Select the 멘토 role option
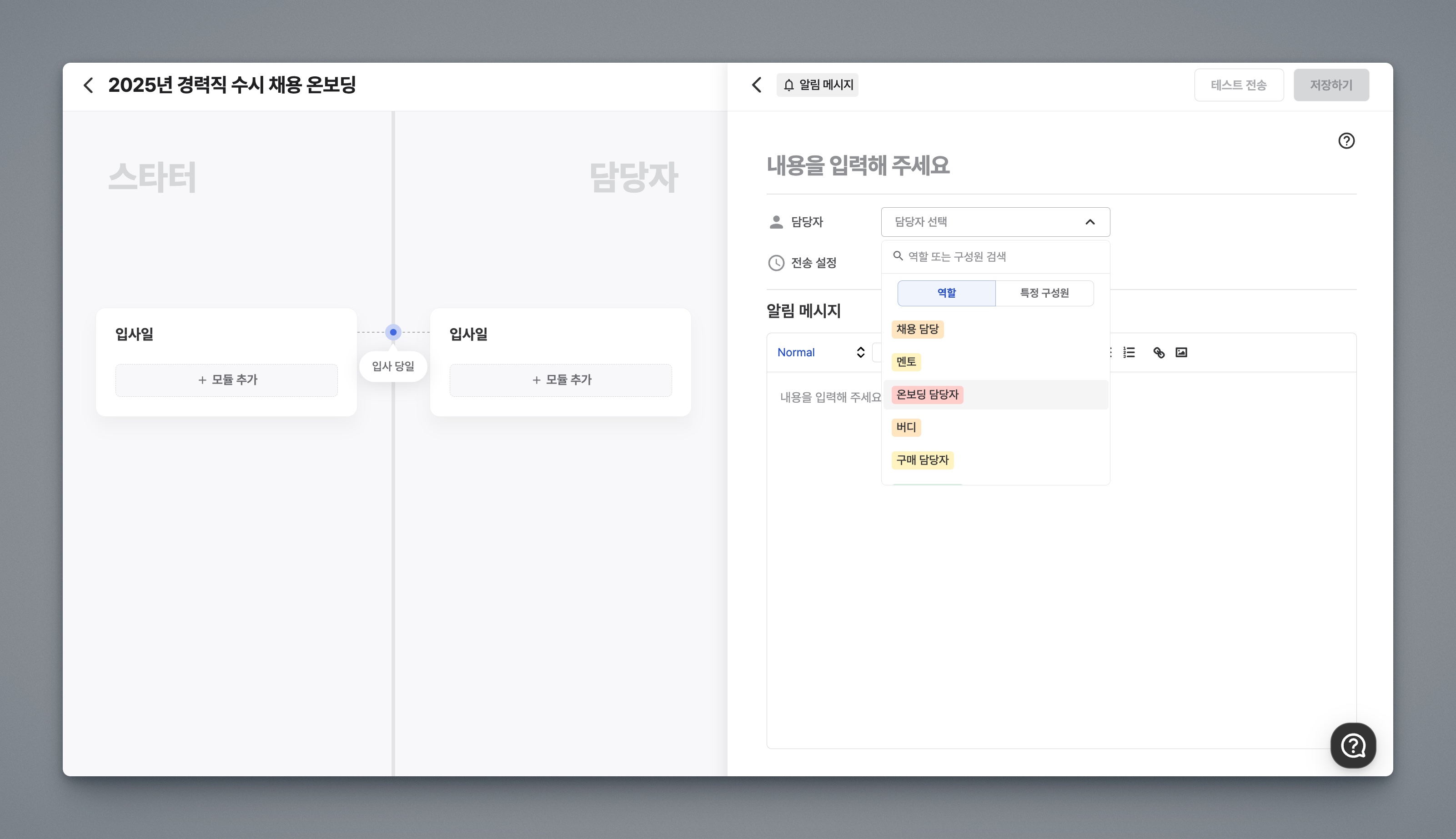Viewport: 1456px width, 839px height. coord(906,362)
